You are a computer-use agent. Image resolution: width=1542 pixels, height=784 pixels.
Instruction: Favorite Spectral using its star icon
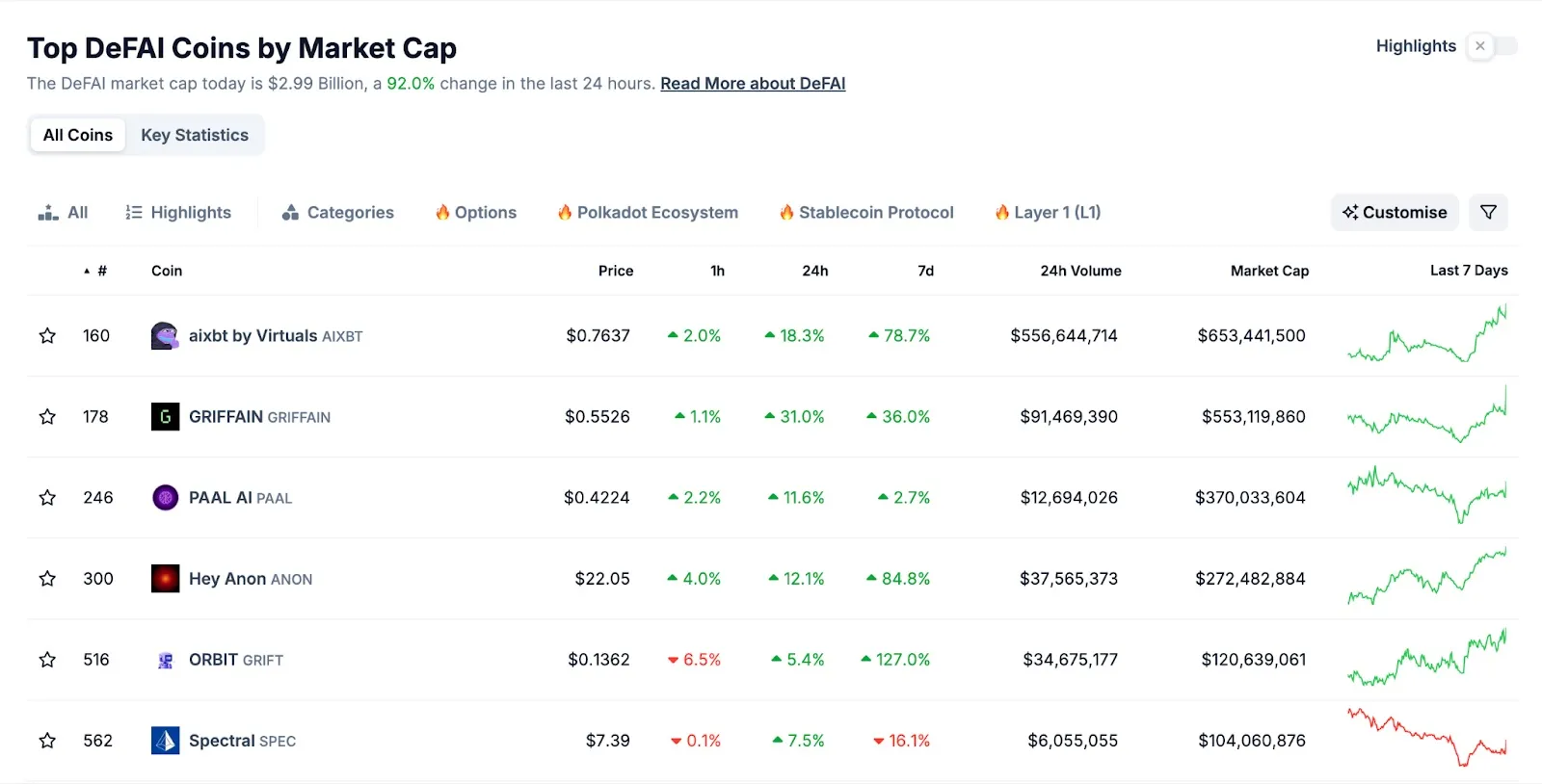47,741
